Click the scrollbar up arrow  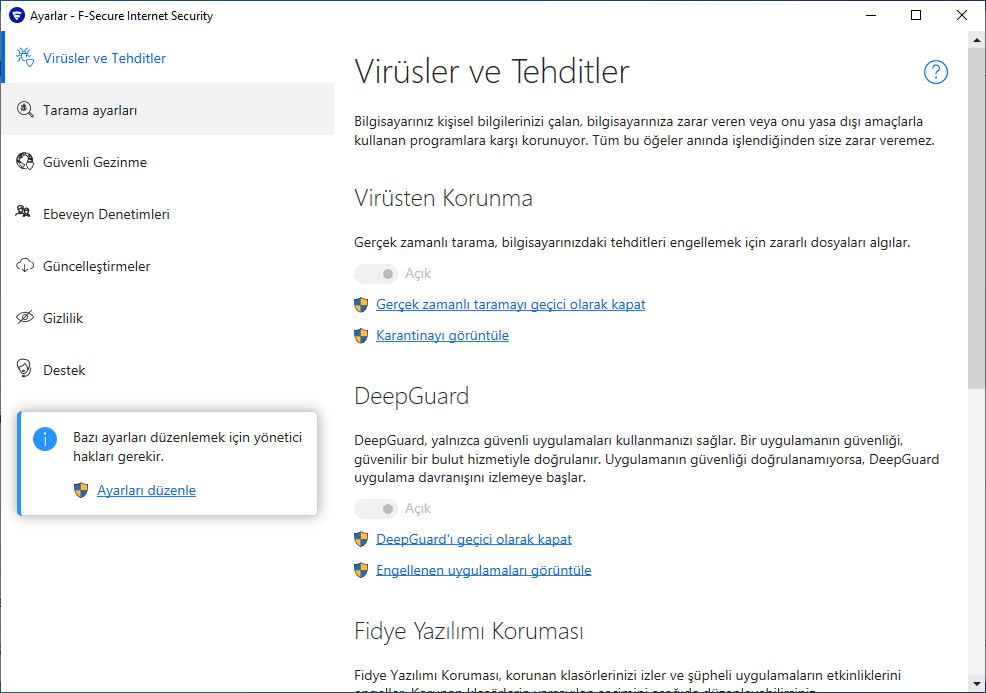[977, 38]
